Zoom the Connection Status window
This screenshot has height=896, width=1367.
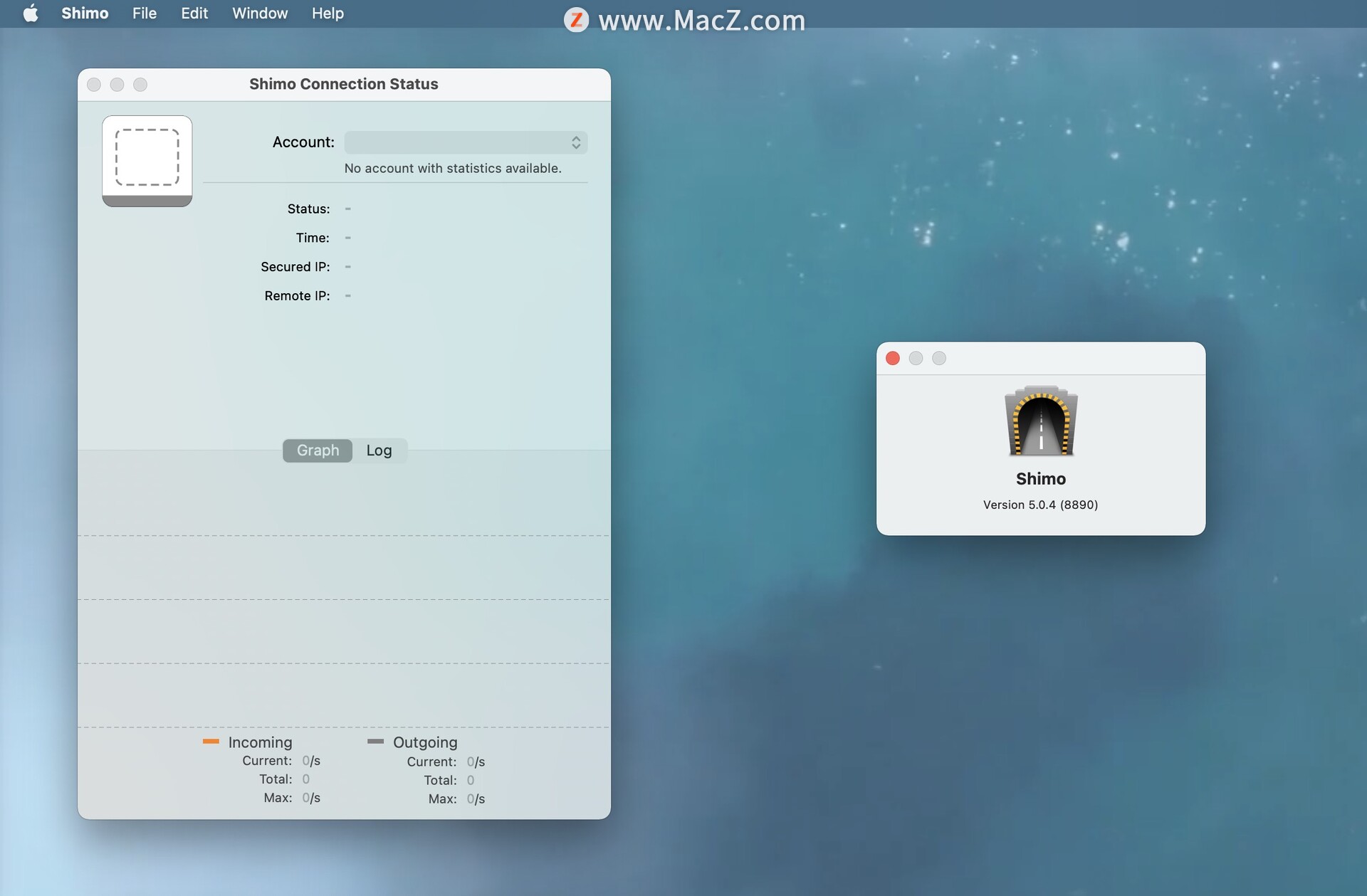pos(140,85)
